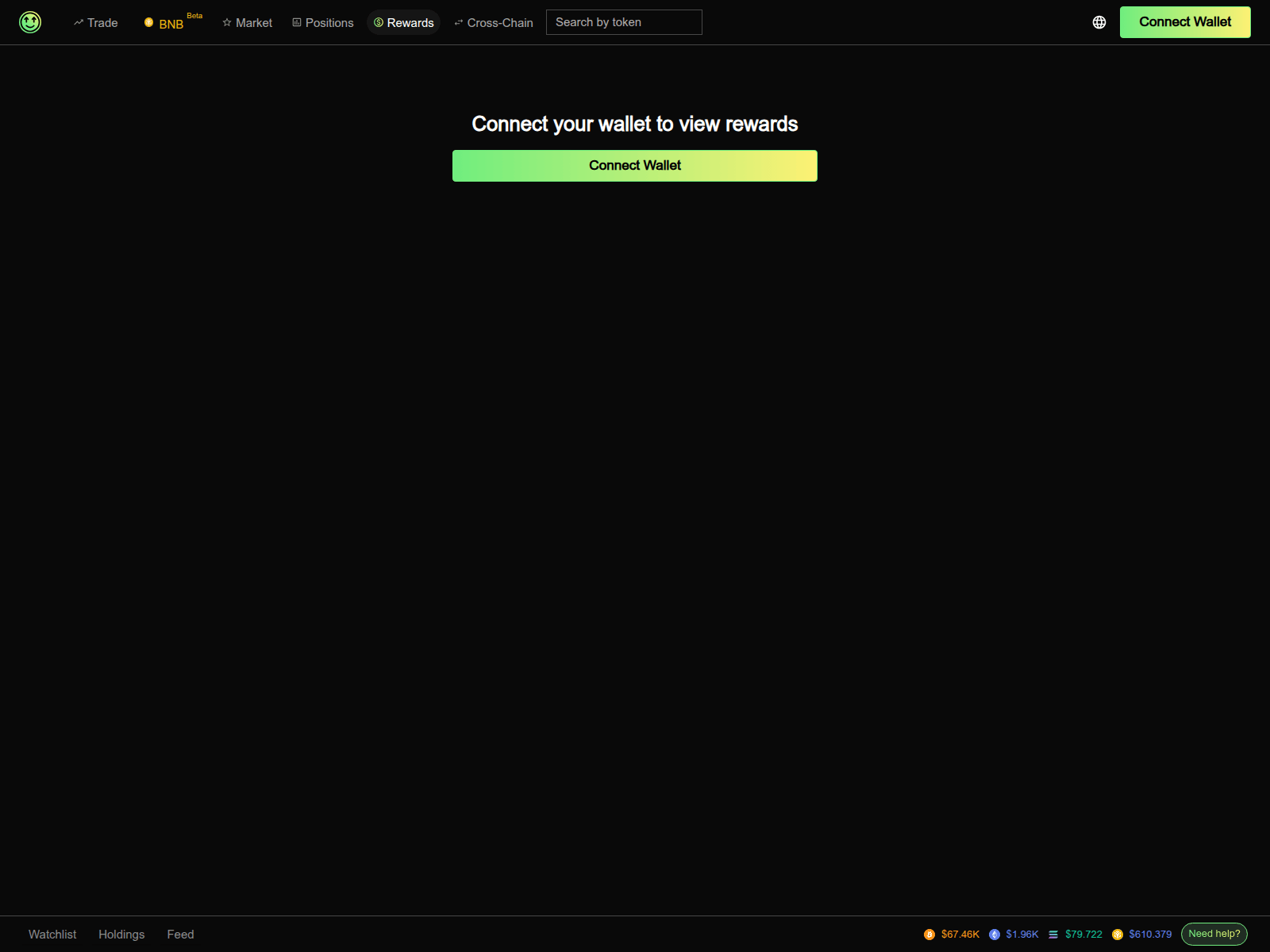Screen dimensions: 1270x952
Task: Click the Need help? button
Action: (1214, 935)
